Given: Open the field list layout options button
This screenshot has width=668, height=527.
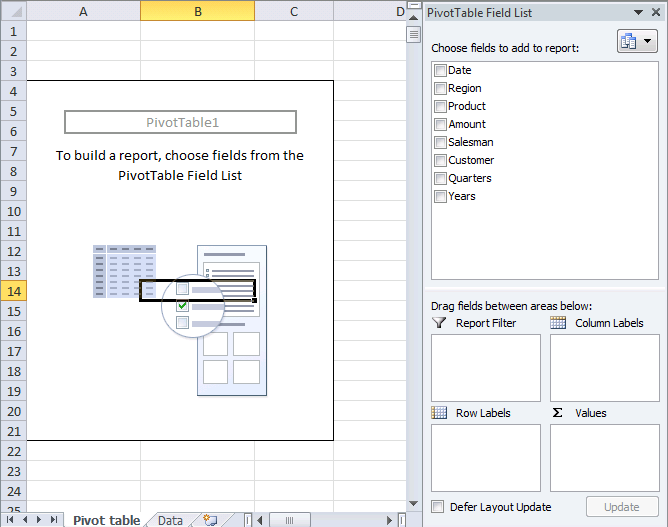Looking at the screenshot, I should pyautogui.click(x=637, y=41).
